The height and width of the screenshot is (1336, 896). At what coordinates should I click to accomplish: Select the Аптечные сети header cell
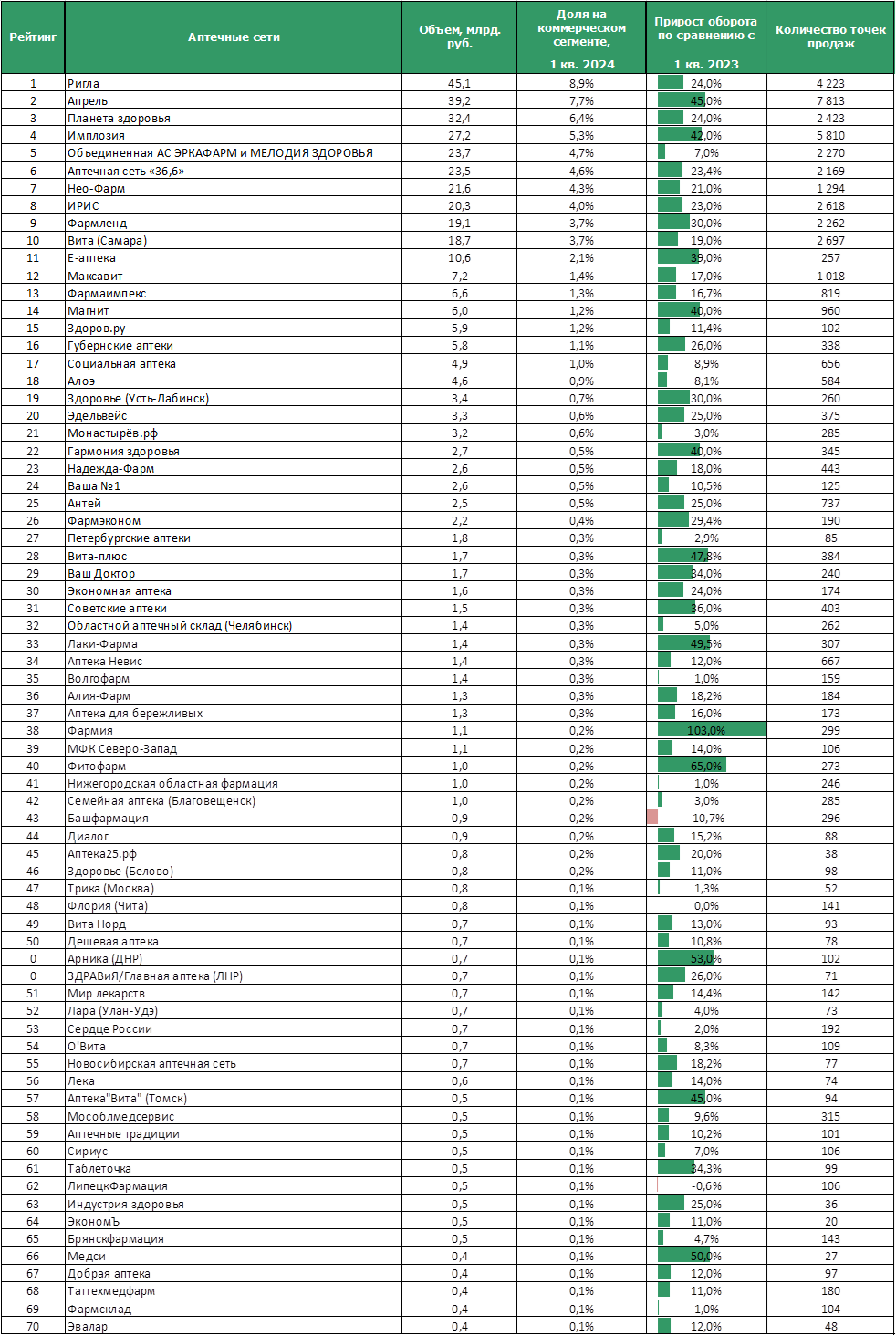click(x=234, y=37)
